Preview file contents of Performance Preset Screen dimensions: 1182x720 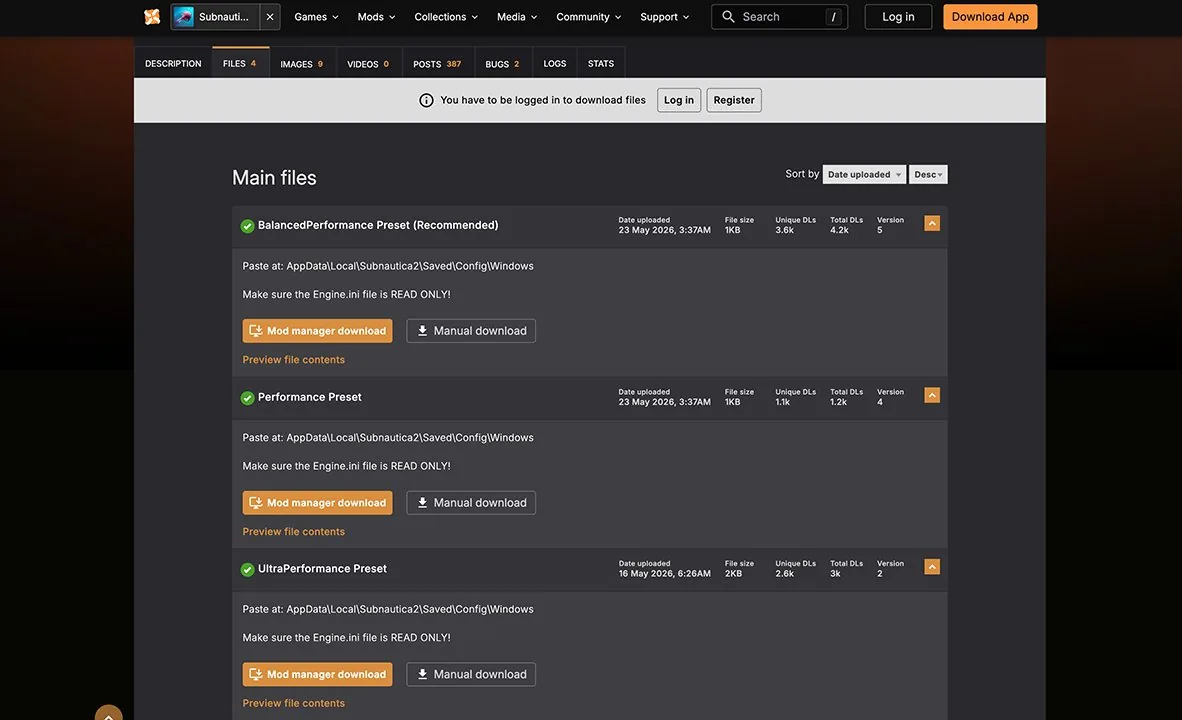[293, 532]
